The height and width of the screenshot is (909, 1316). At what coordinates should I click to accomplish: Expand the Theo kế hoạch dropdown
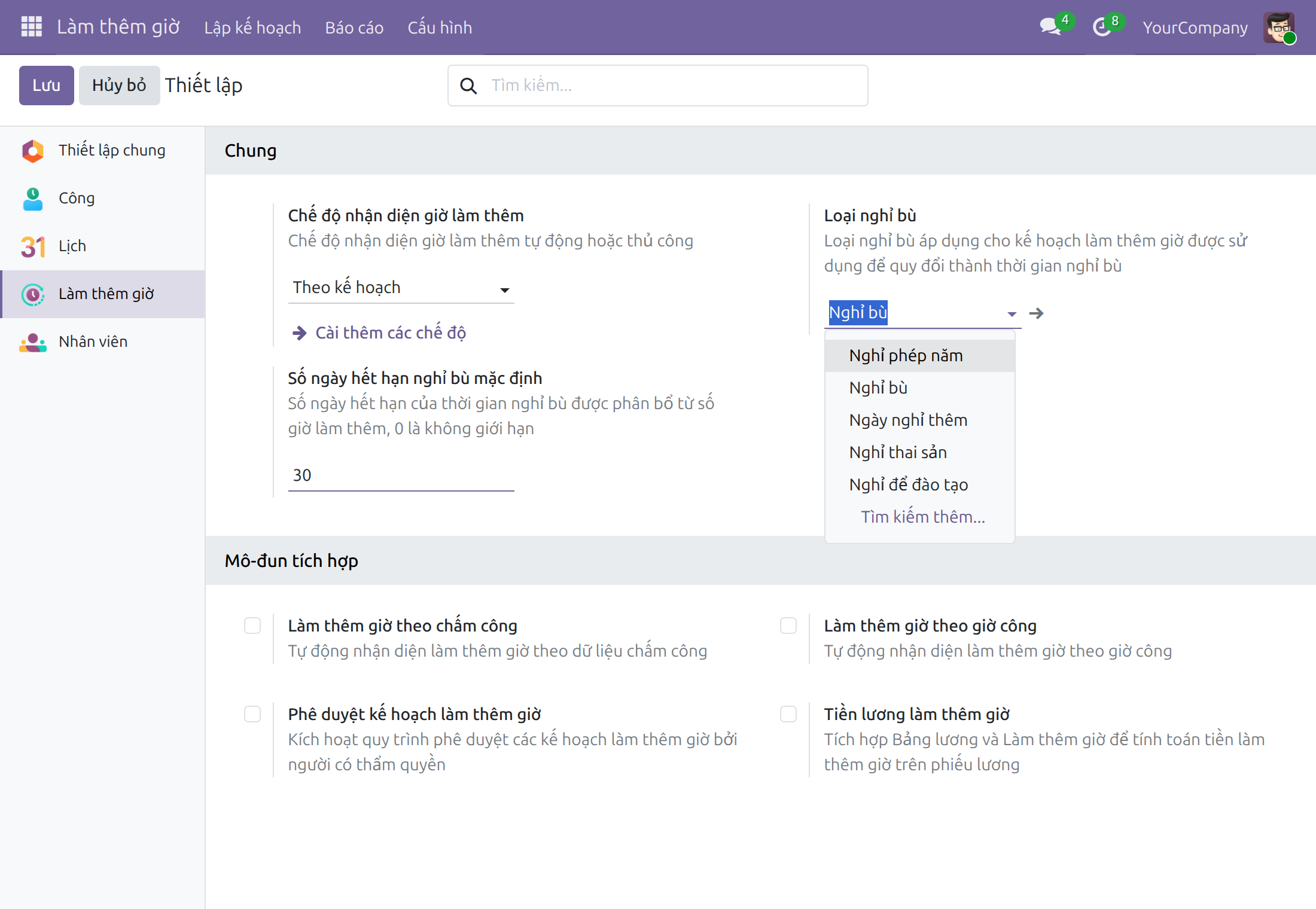pos(401,288)
